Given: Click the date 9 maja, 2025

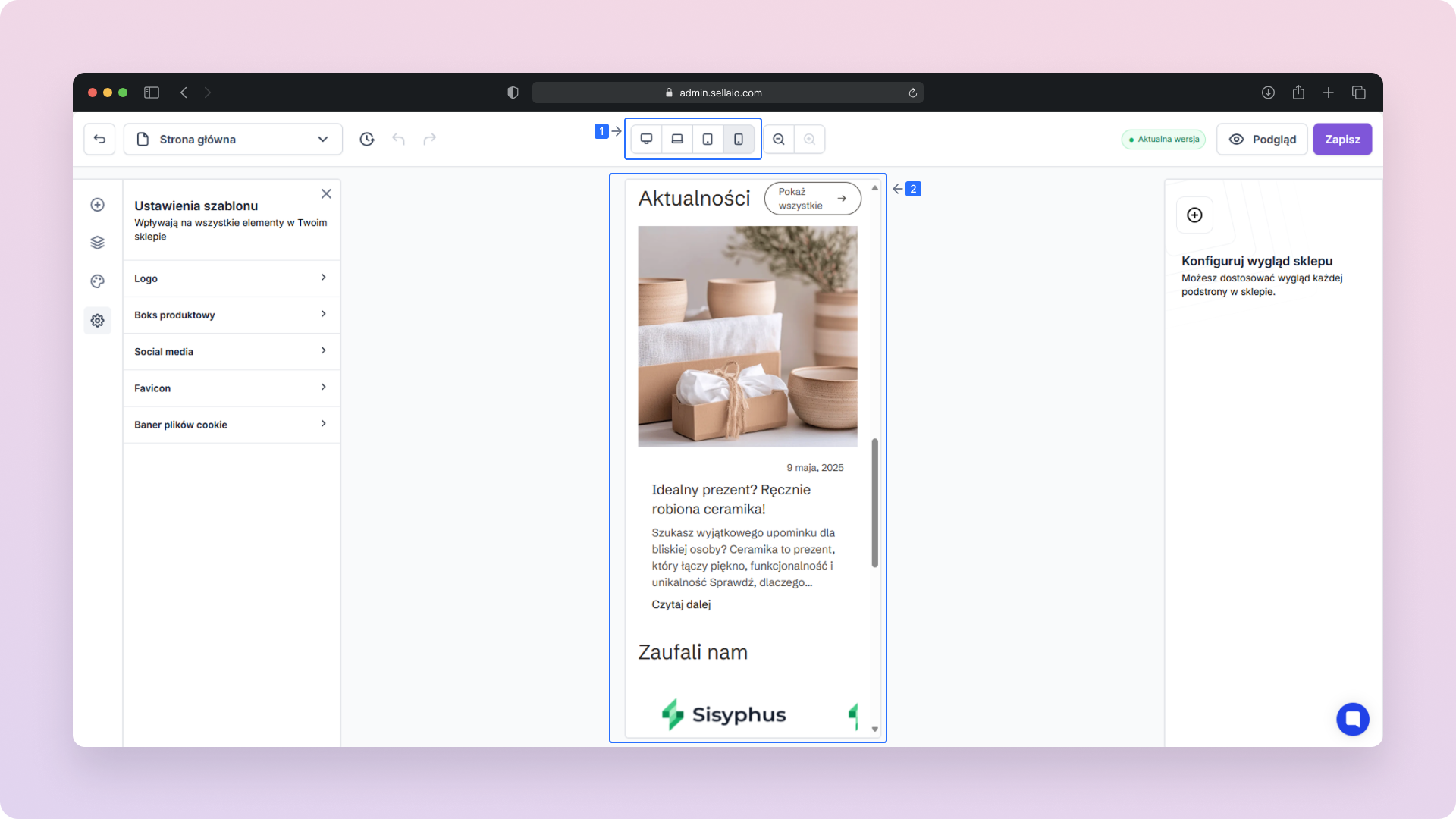Looking at the screenshot, I should [x=814, y=468].
